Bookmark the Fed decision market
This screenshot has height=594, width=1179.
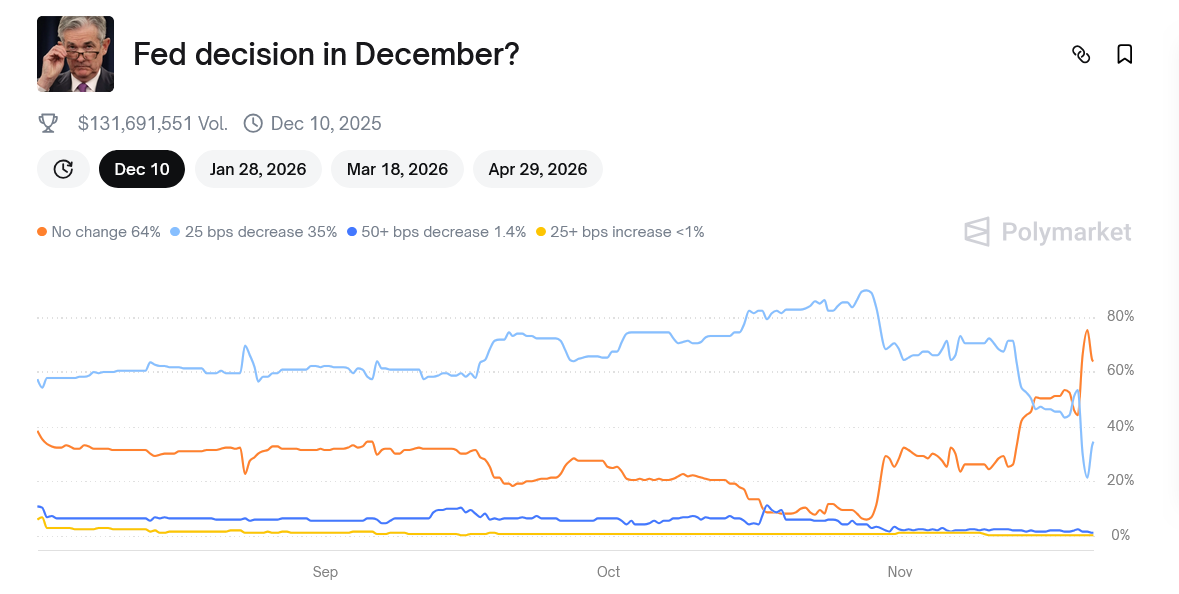click(x=1125, y=54)
